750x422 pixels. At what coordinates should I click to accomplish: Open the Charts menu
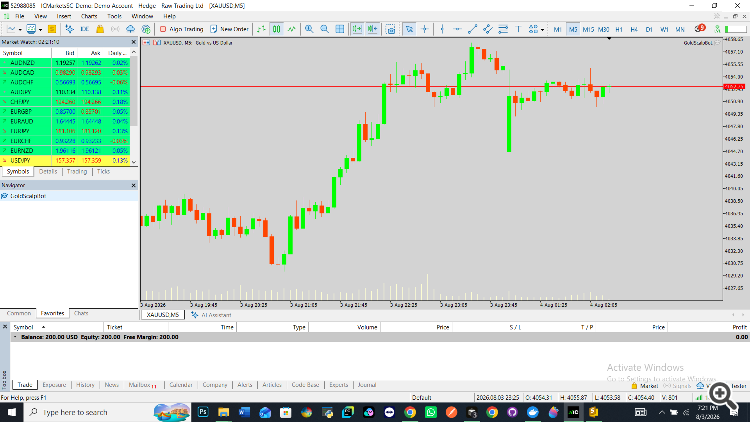click(x=89, y=16)
